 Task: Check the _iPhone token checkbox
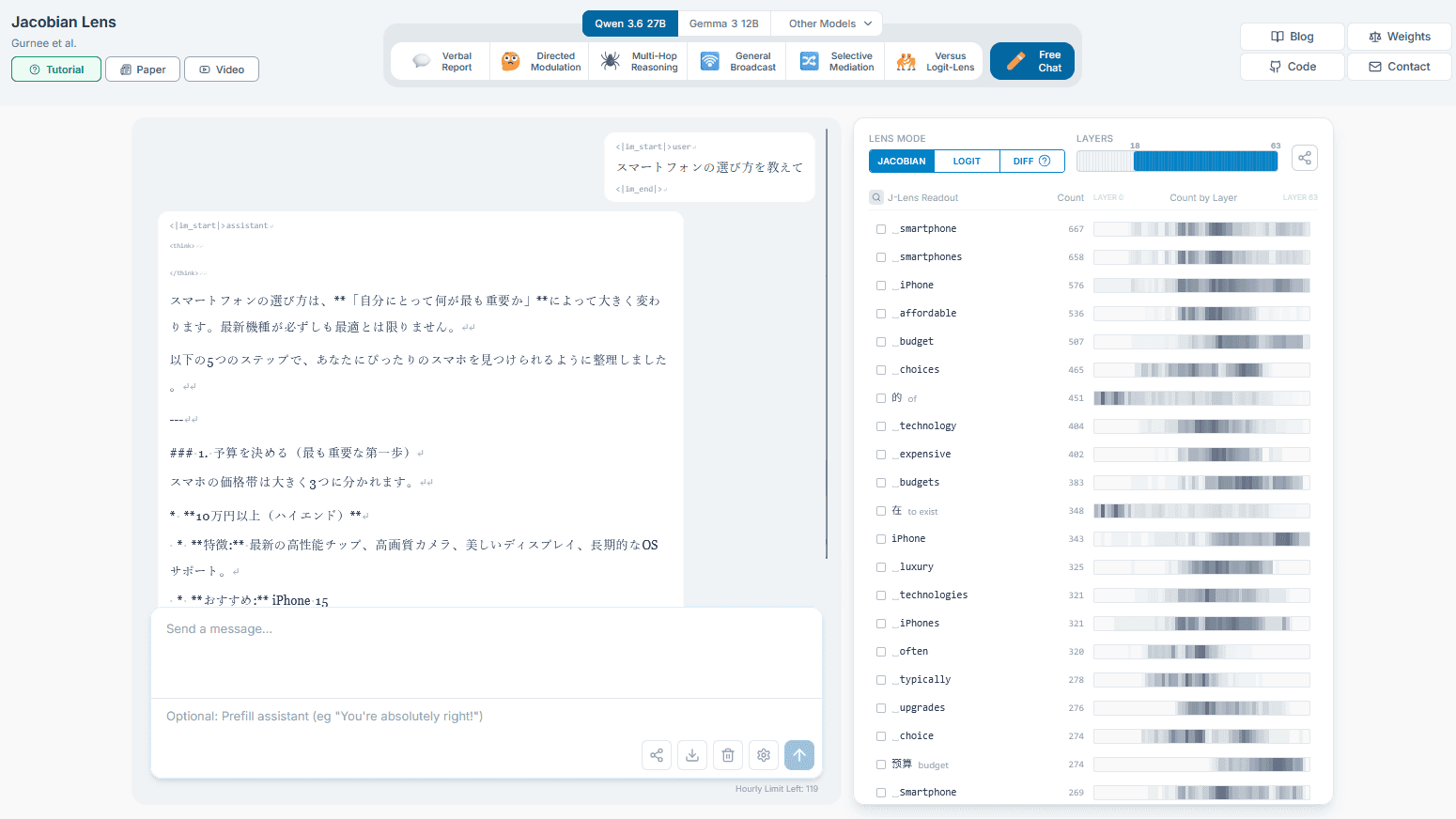[x=881, y=286]
